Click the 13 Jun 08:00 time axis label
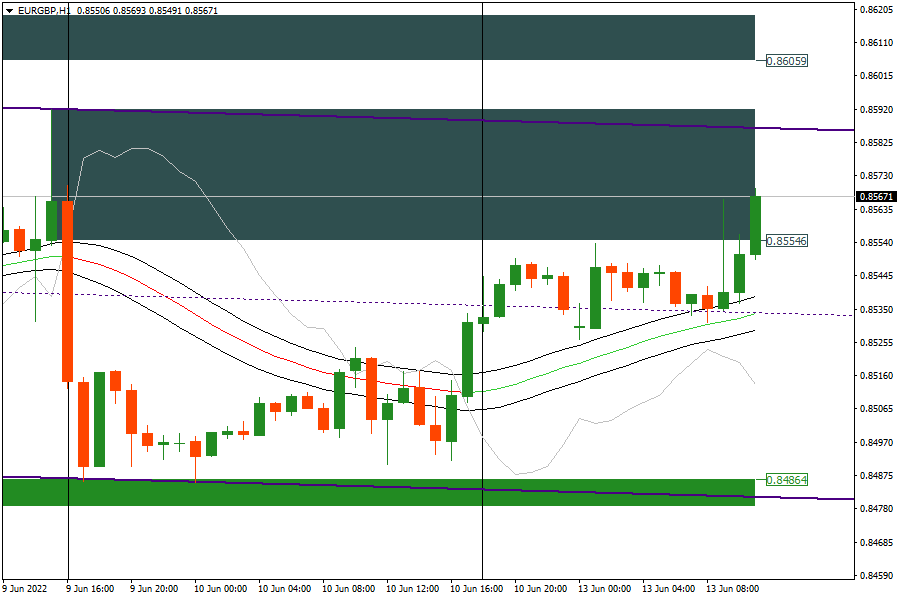The image size is (900, 600). pyautogui.click(x=731, y=589)
